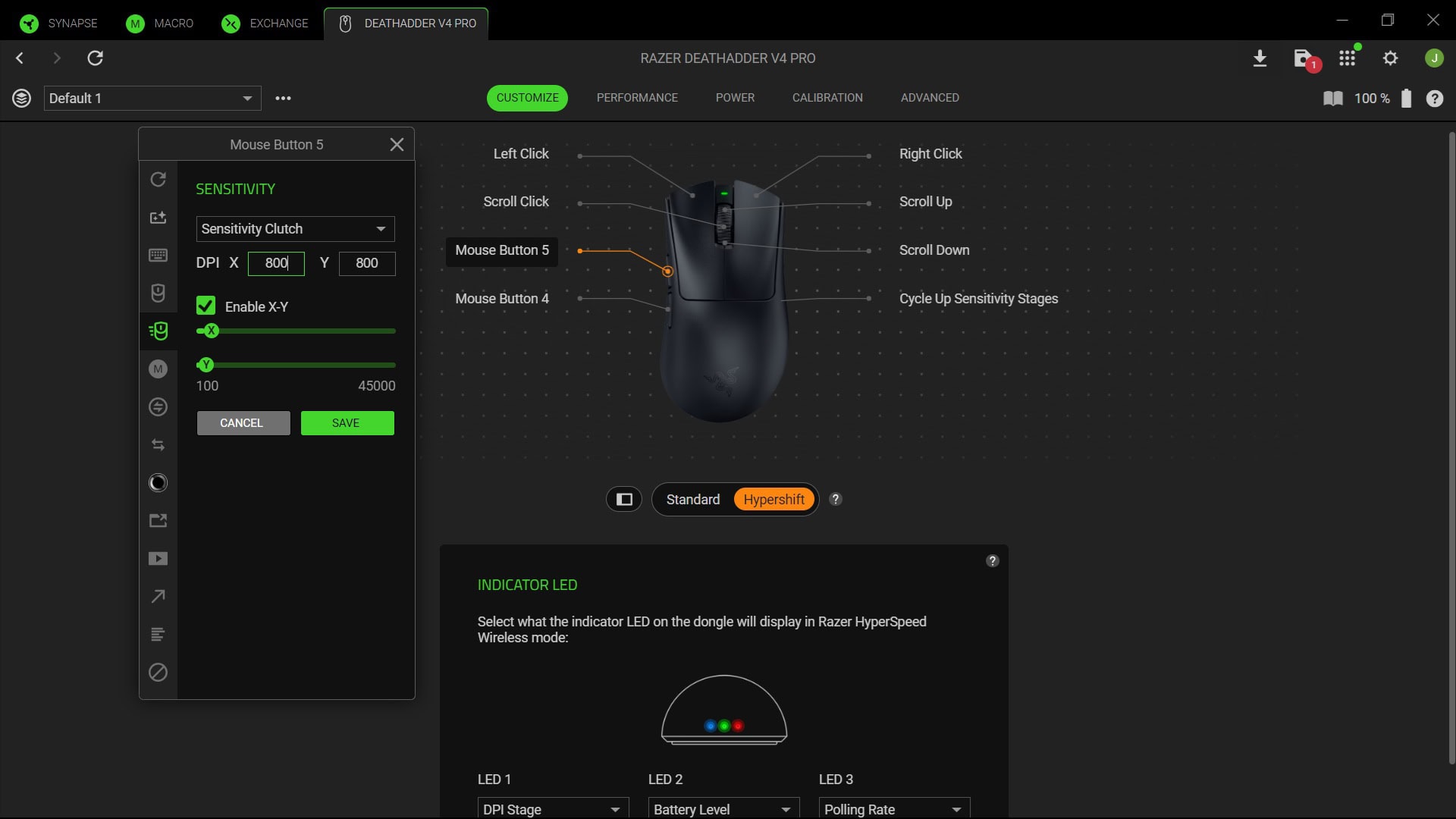Click the download updates icon

(1260, 58)
